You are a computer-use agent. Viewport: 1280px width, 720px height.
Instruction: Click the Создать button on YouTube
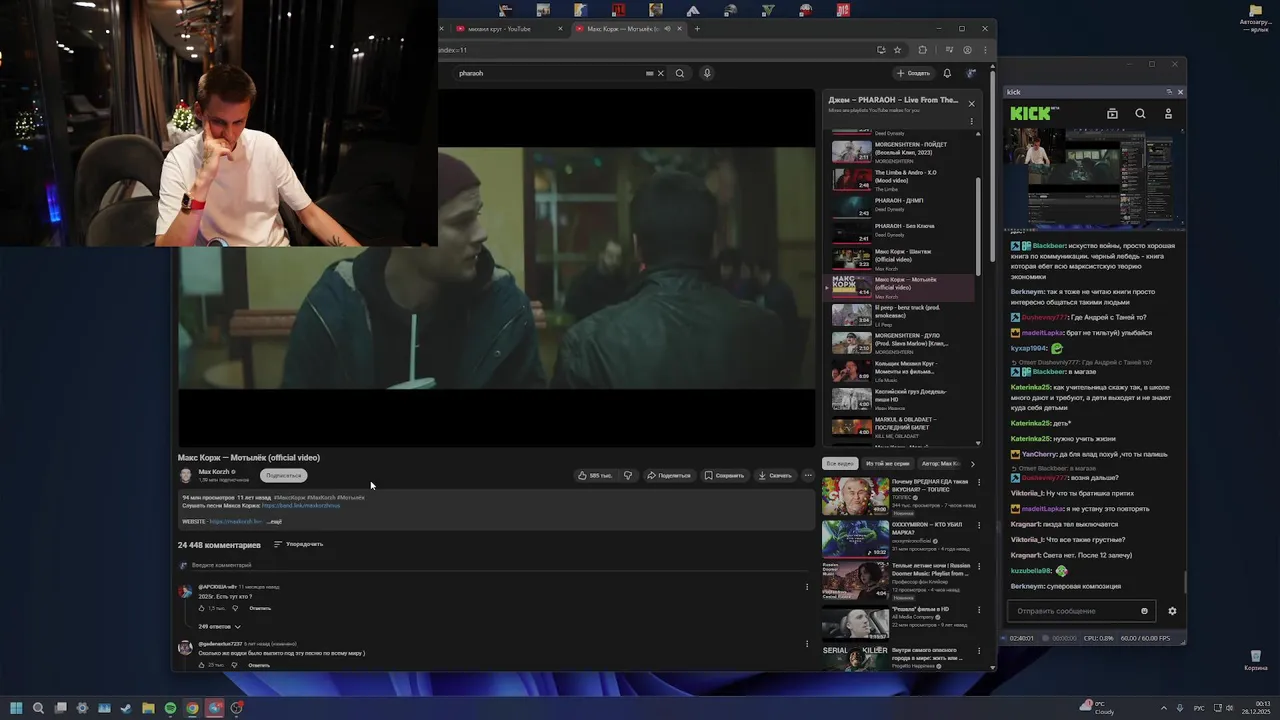pyautogui.click(x=913, y=73)
